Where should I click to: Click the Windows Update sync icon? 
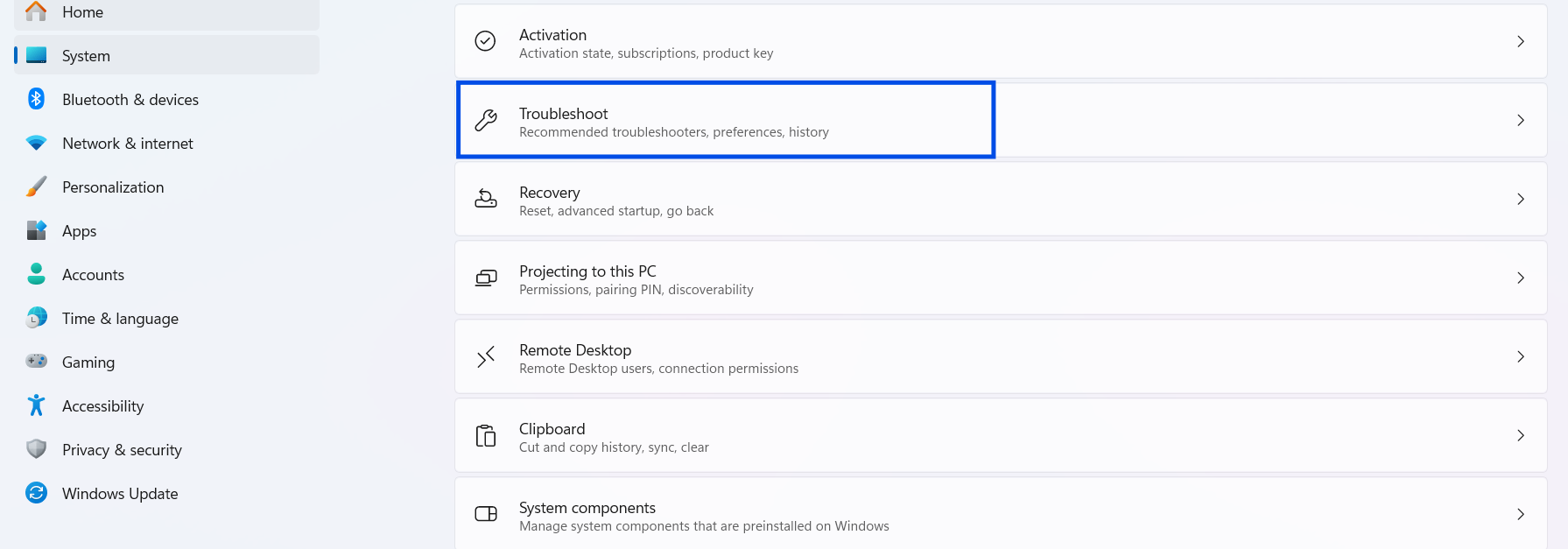[36, 493]
